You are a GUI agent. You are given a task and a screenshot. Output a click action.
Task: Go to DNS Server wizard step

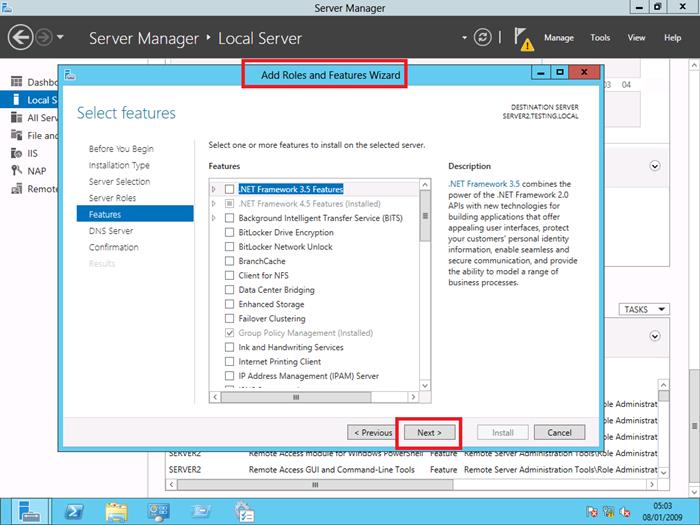(111, 231)
